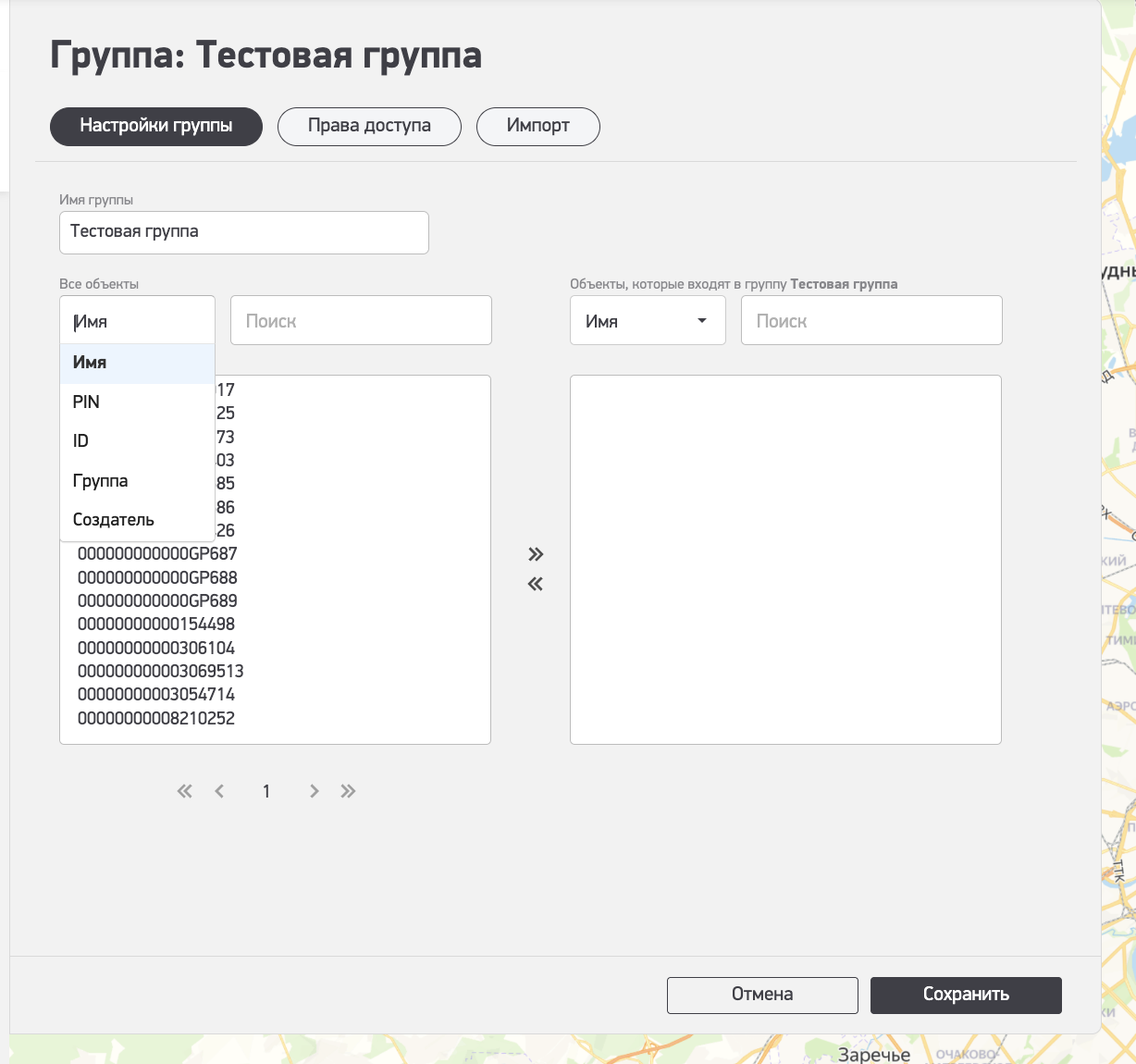Click the add-to-group double right arrow
1136x1064 pixels.
536,554
